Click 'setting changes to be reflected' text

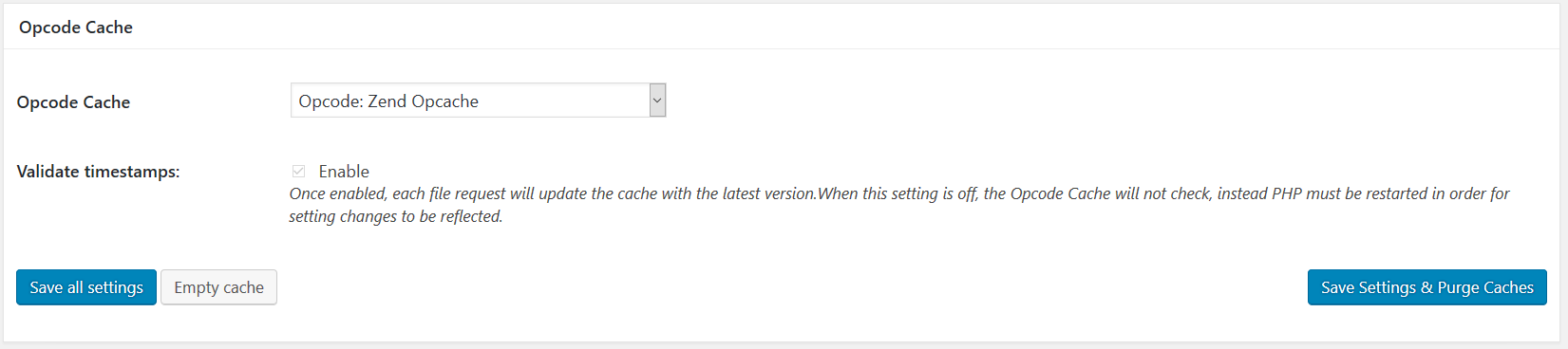point(395,216)
